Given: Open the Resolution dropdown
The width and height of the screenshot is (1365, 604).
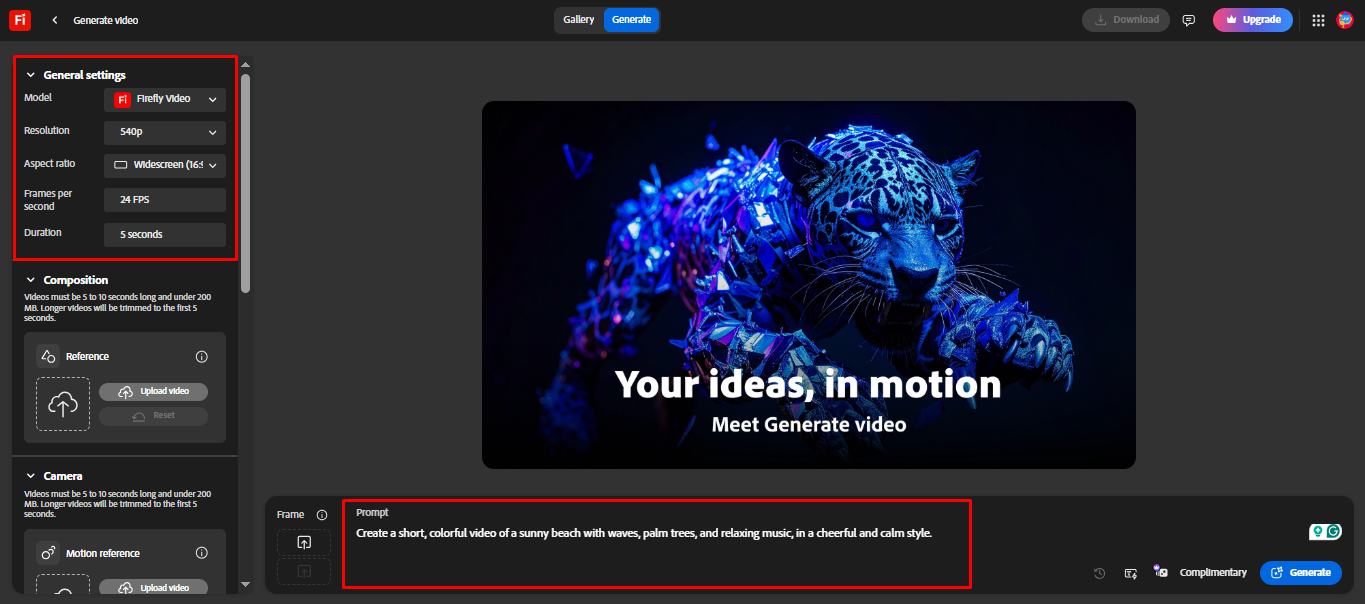Looking at the screenshot, I should point(164,132).
